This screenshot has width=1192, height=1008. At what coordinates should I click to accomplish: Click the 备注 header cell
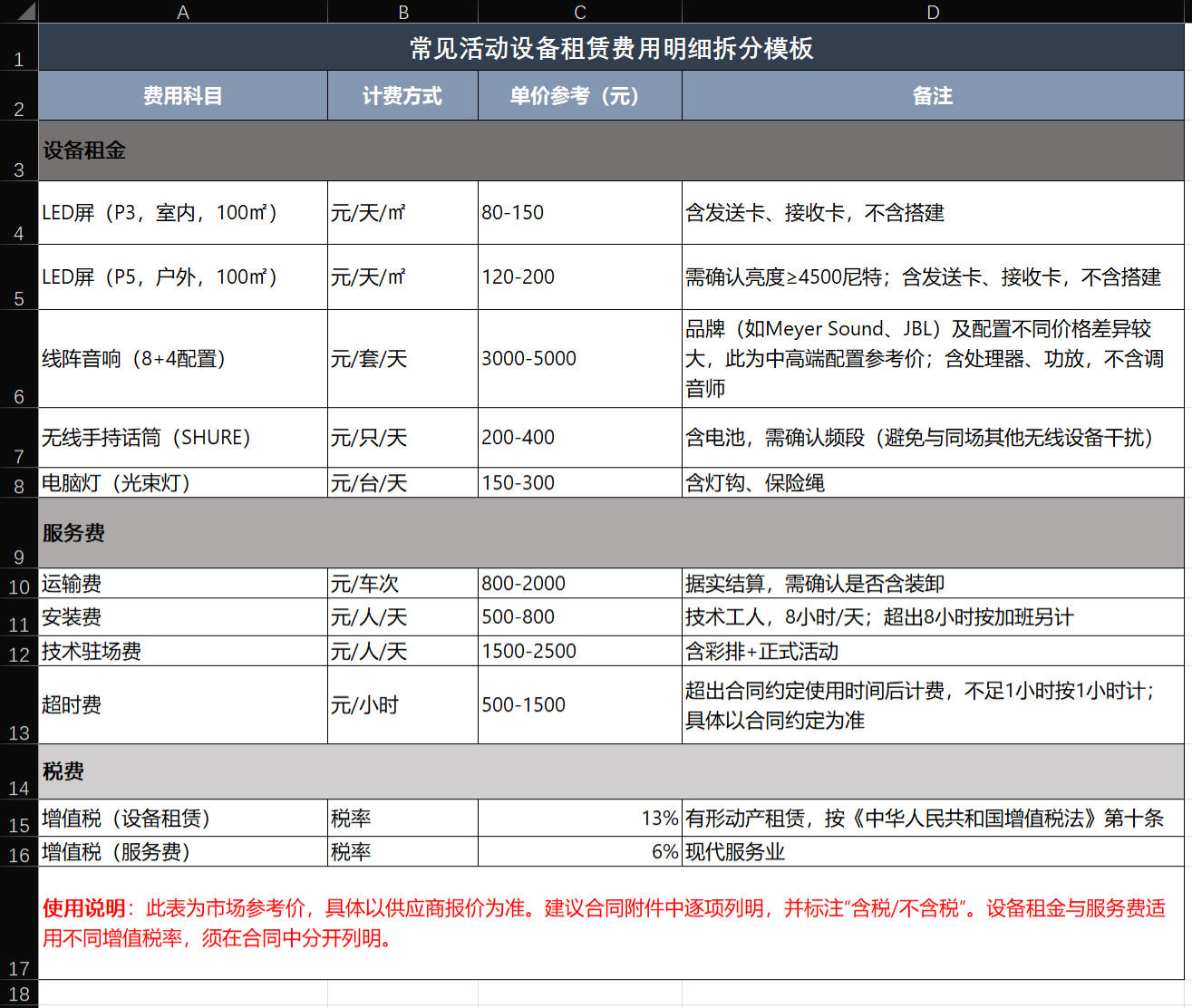(933, 96)
